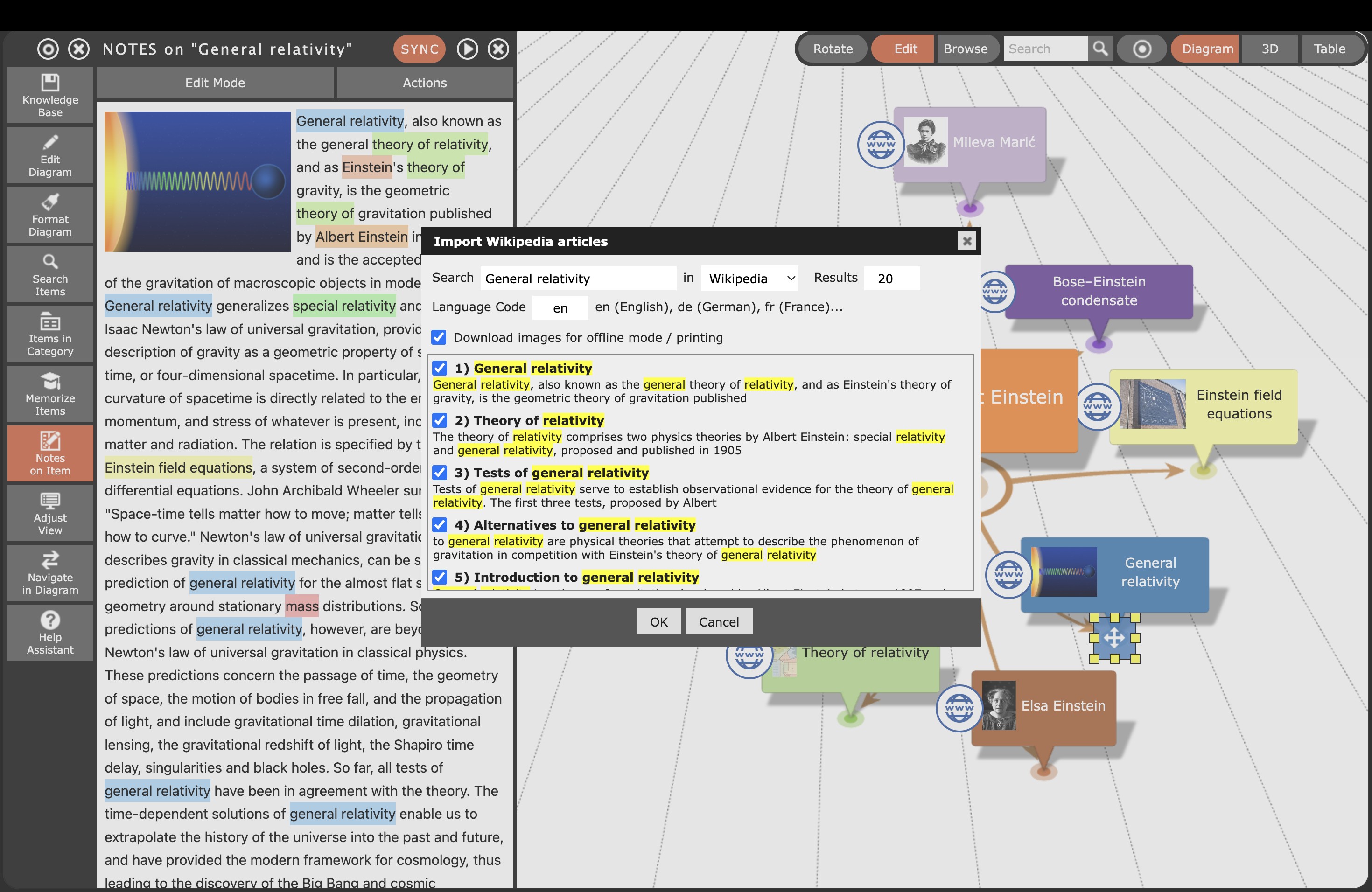The image size is (1372, 892).
Task: Open the Memorize Items tool
Action: pos(50,394)
